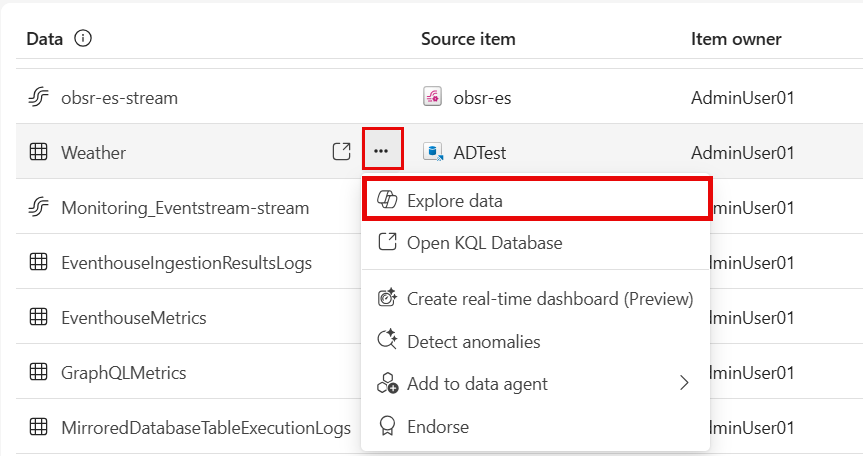
Task: Click the Source item column header
Action: (x=468, y=39)
